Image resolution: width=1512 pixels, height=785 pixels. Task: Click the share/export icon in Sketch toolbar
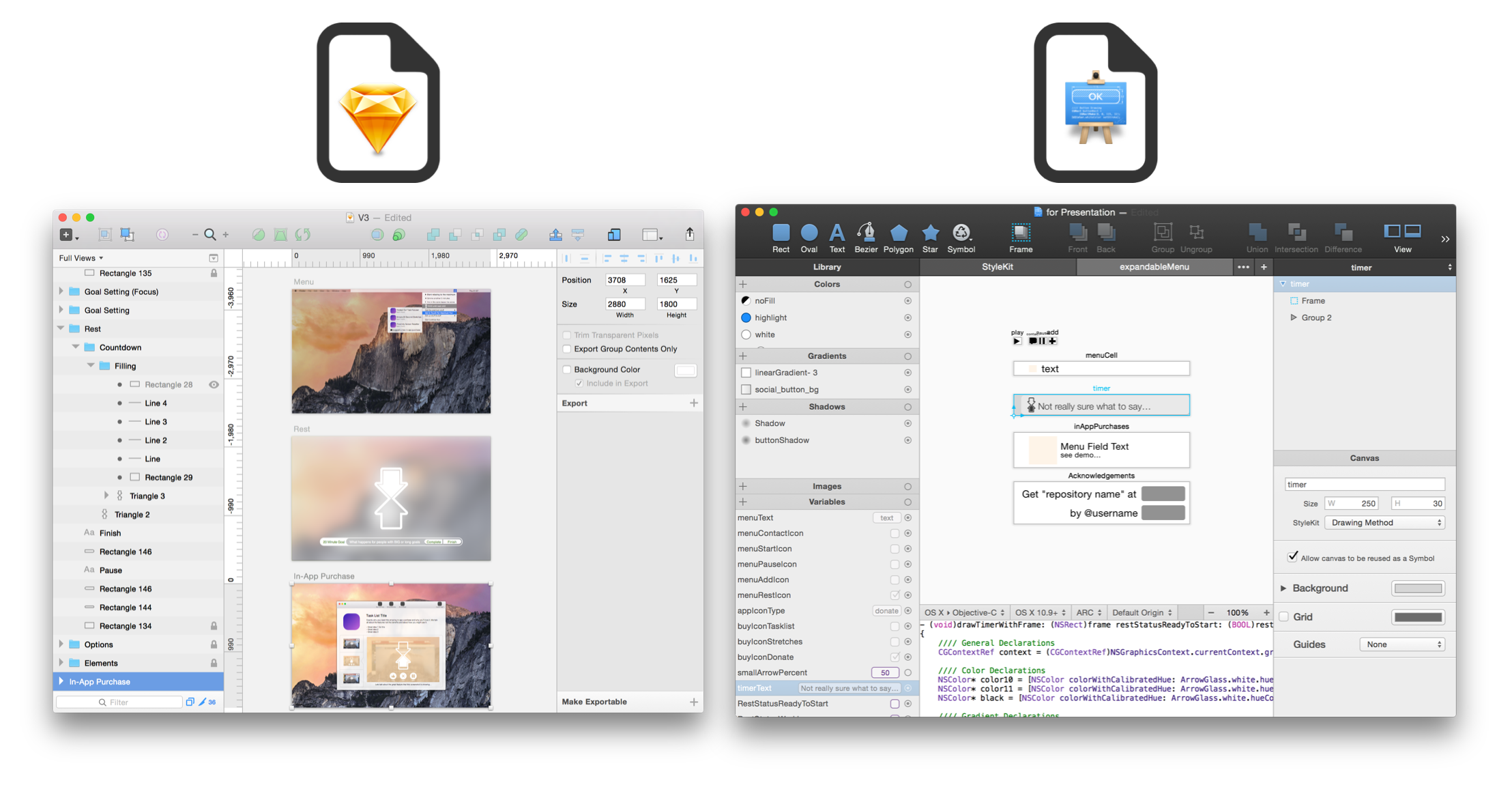[x=690, y=234]
